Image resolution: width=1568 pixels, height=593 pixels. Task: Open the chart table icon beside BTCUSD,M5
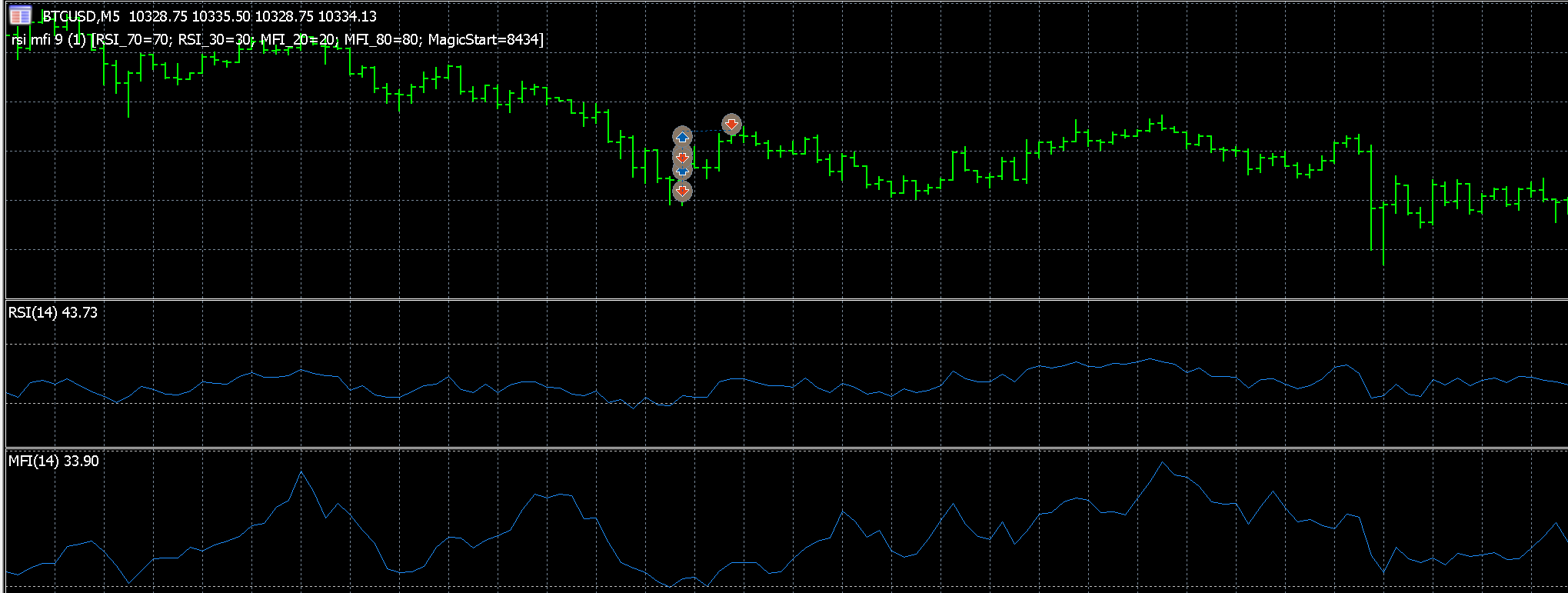tap(20, 15)
